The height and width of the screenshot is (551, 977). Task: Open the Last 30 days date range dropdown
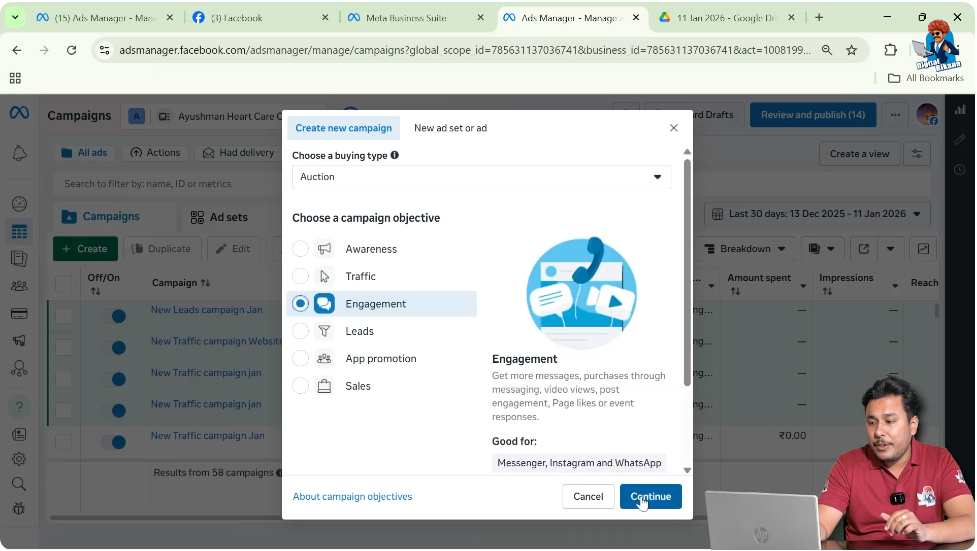[817, 214]
